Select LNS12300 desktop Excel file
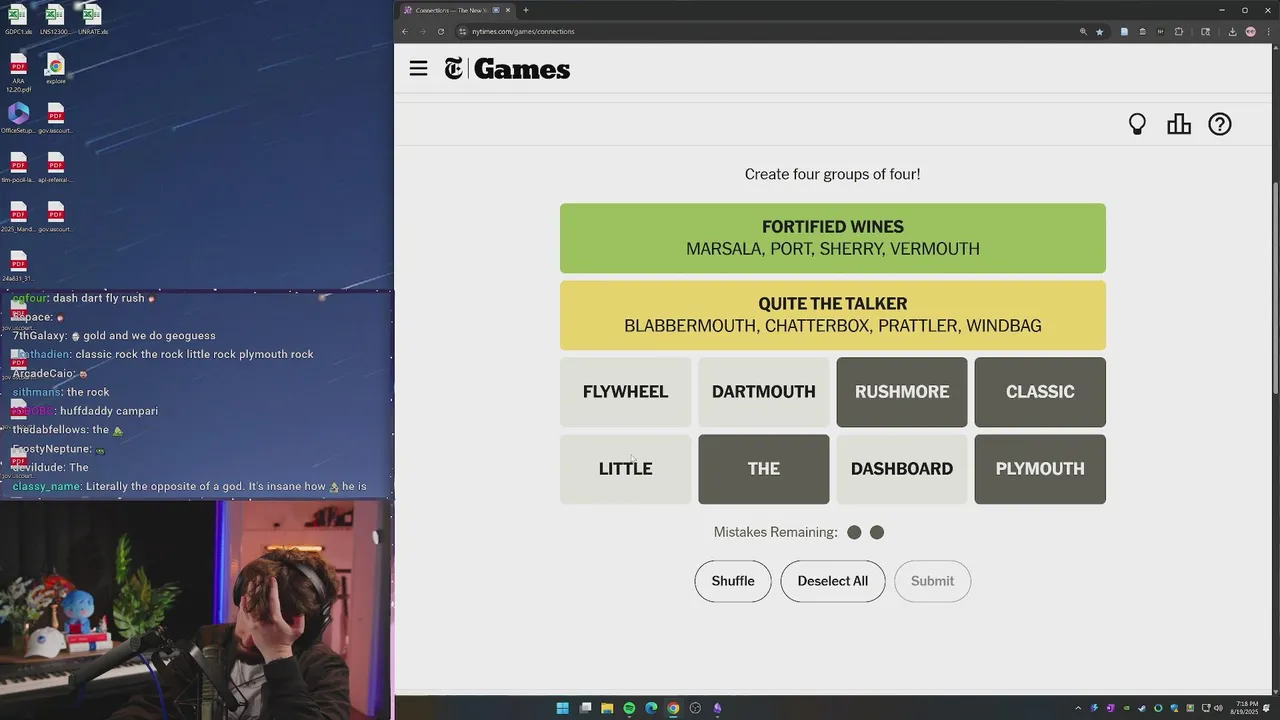 tap(55, 20)
